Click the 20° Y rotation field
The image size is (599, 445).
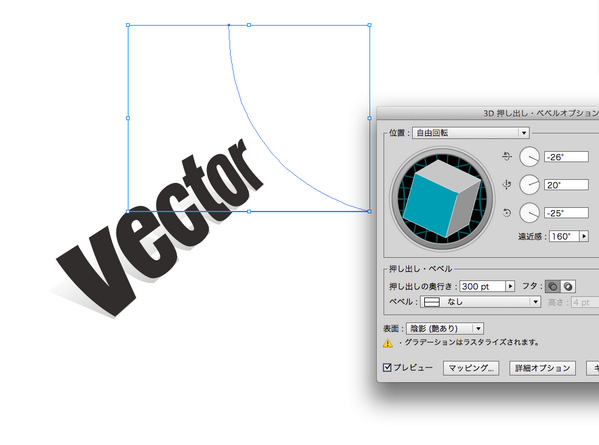click(567, 185)
